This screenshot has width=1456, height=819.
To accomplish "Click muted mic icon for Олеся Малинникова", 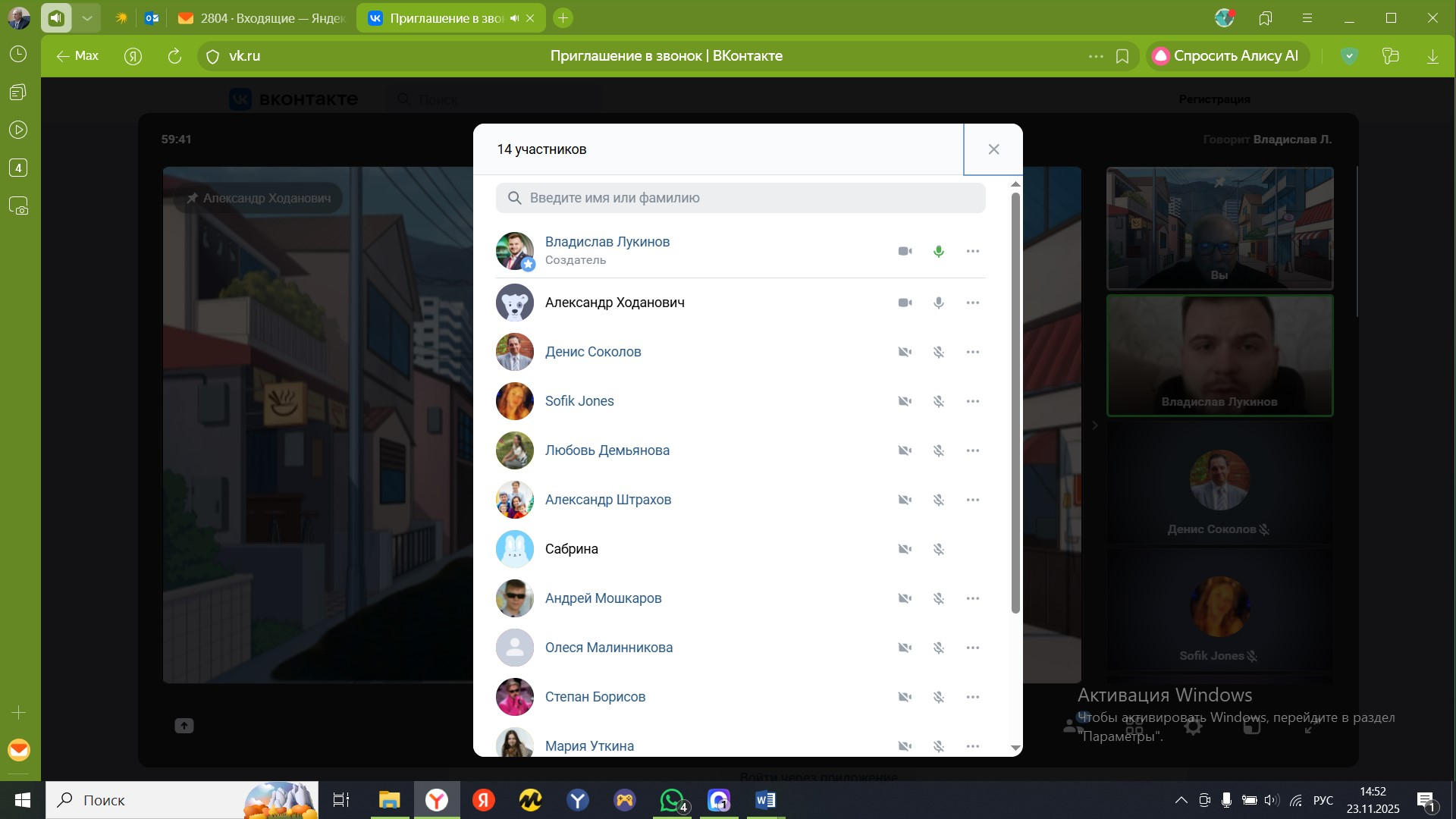I will (939, 648).
